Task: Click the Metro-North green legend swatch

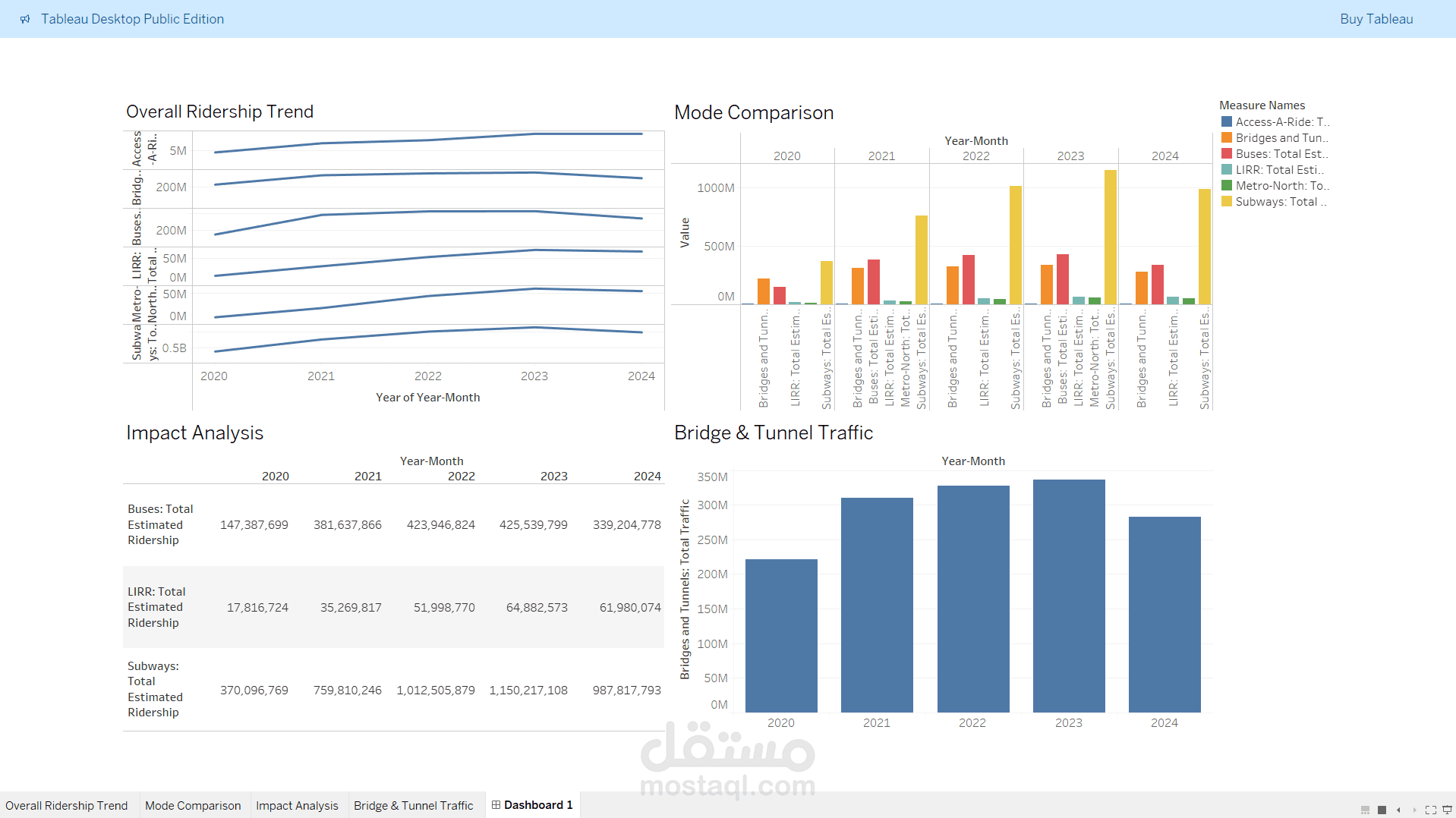Action: click(1227, 185)
